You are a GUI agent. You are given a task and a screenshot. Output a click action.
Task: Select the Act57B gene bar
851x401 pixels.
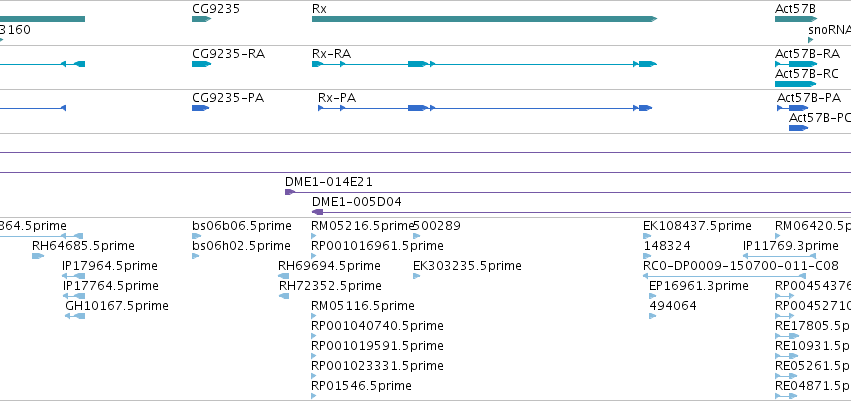[x=796, y=19]
